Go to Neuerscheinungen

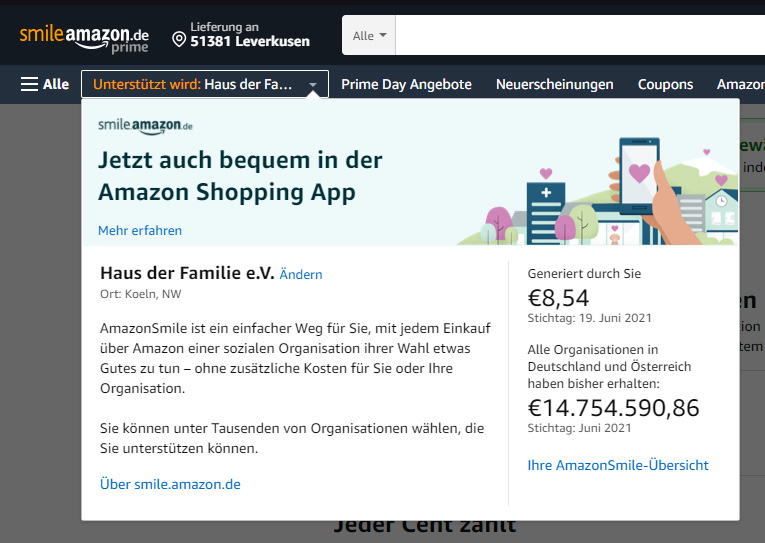pos(554,84)
